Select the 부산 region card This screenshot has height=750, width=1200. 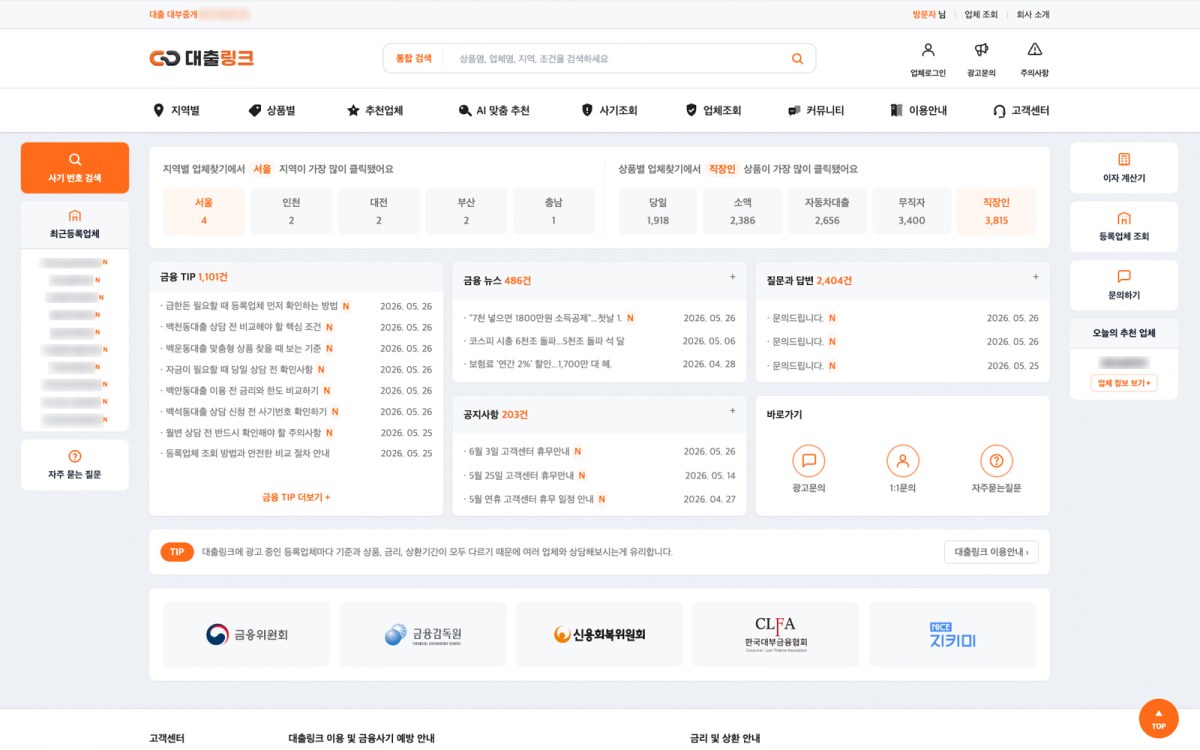click(466, 211)
